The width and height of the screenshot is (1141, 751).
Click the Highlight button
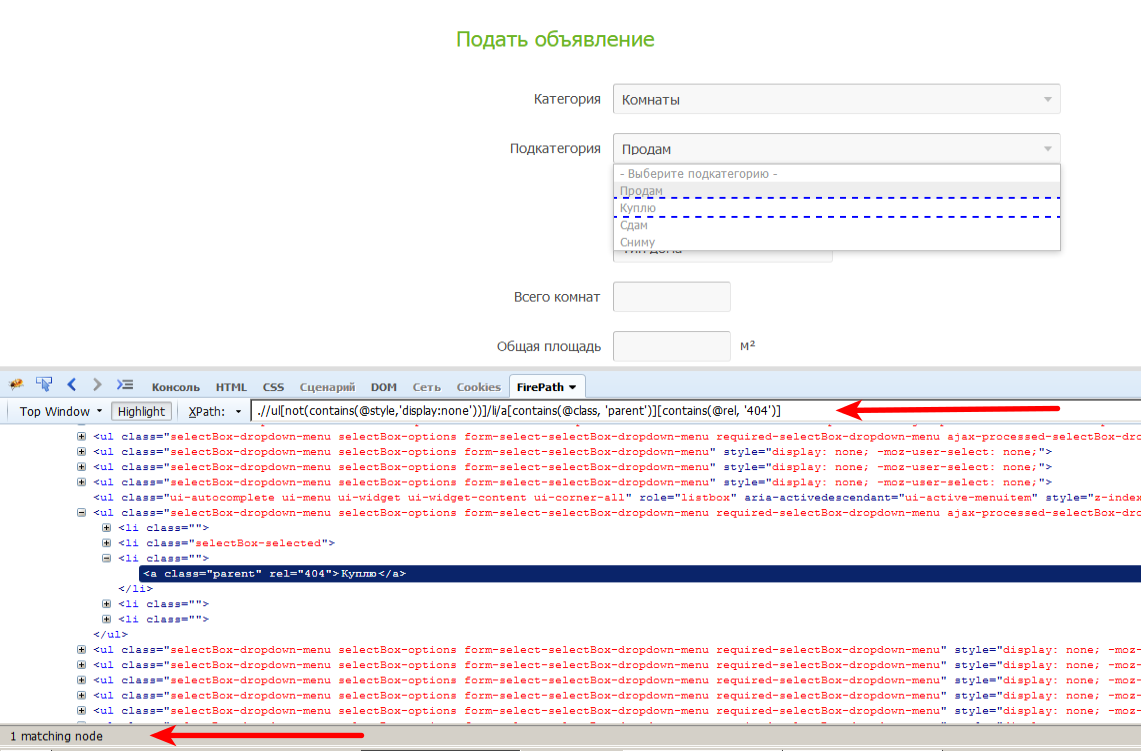point(141,411)
